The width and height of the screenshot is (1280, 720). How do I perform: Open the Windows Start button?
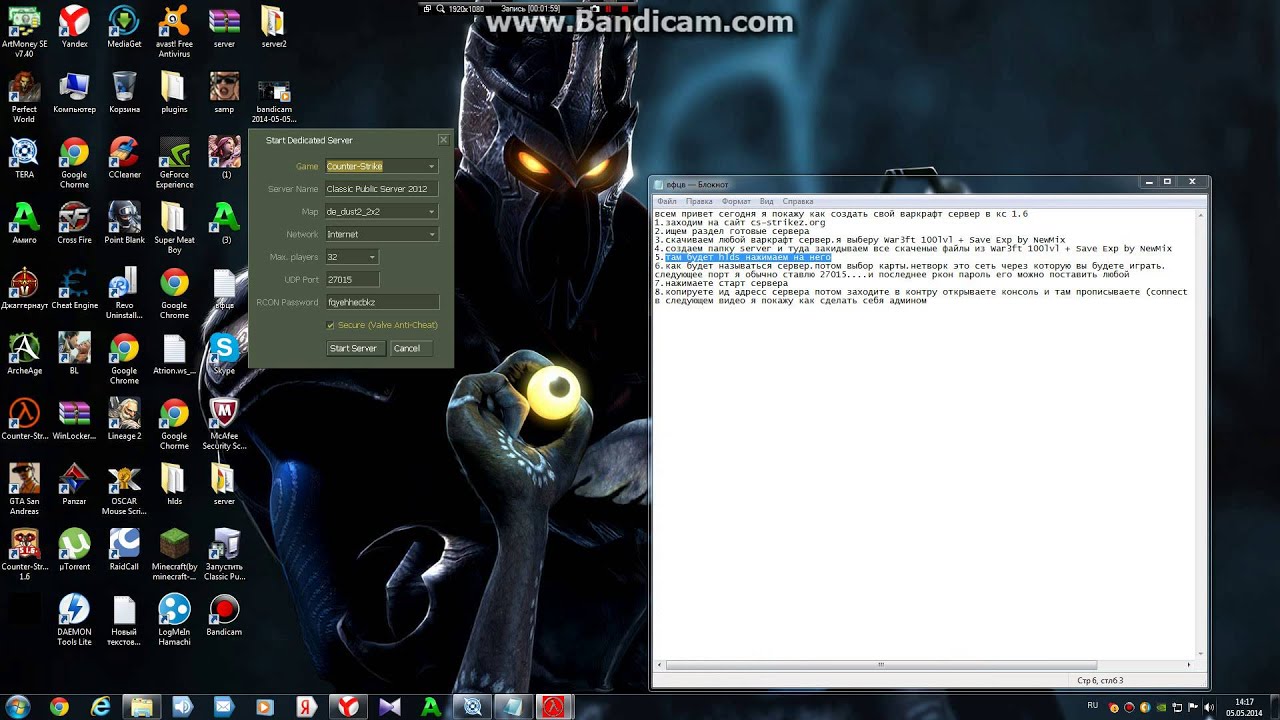tap(17, 706)
